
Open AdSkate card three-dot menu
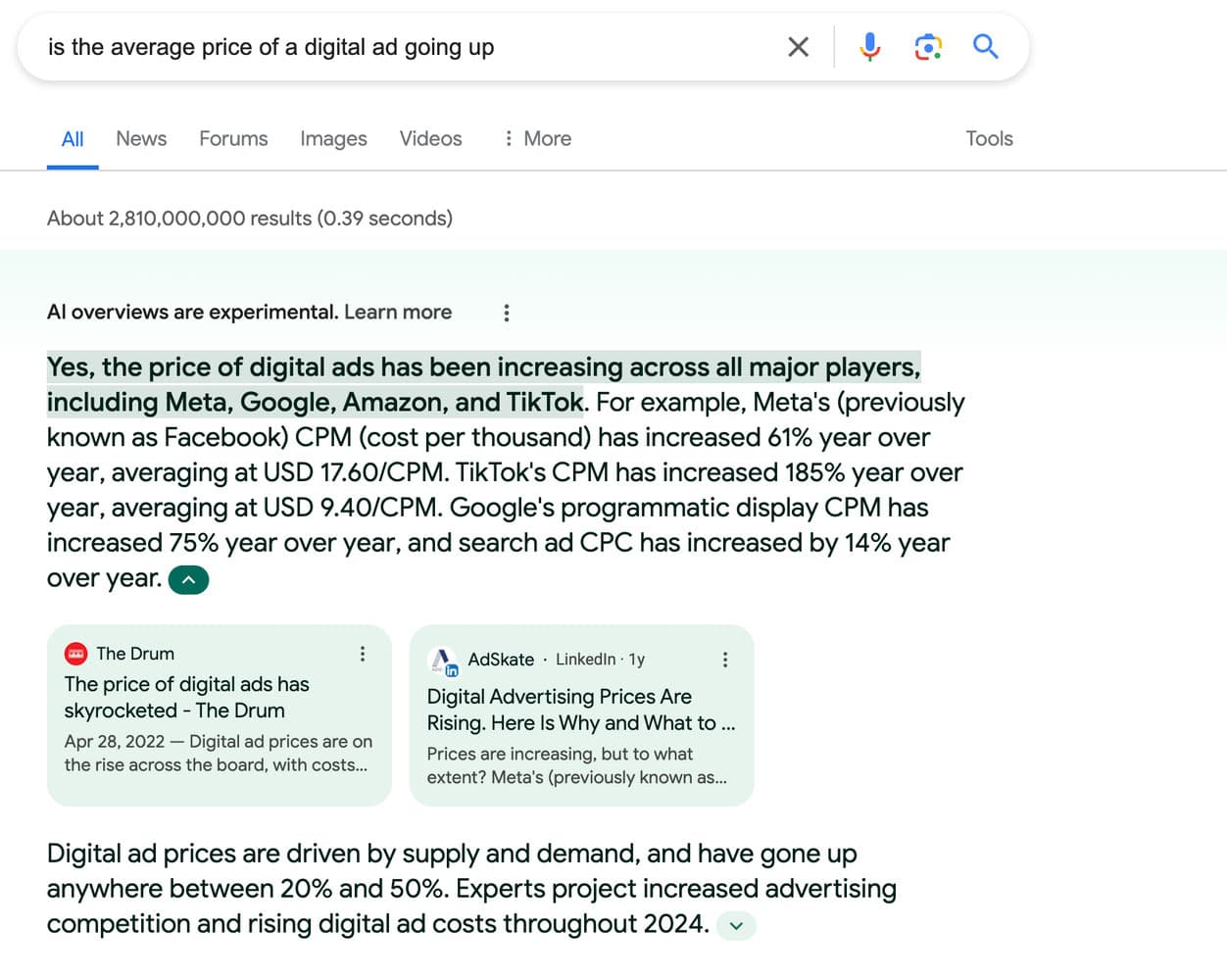click(725, 660)
